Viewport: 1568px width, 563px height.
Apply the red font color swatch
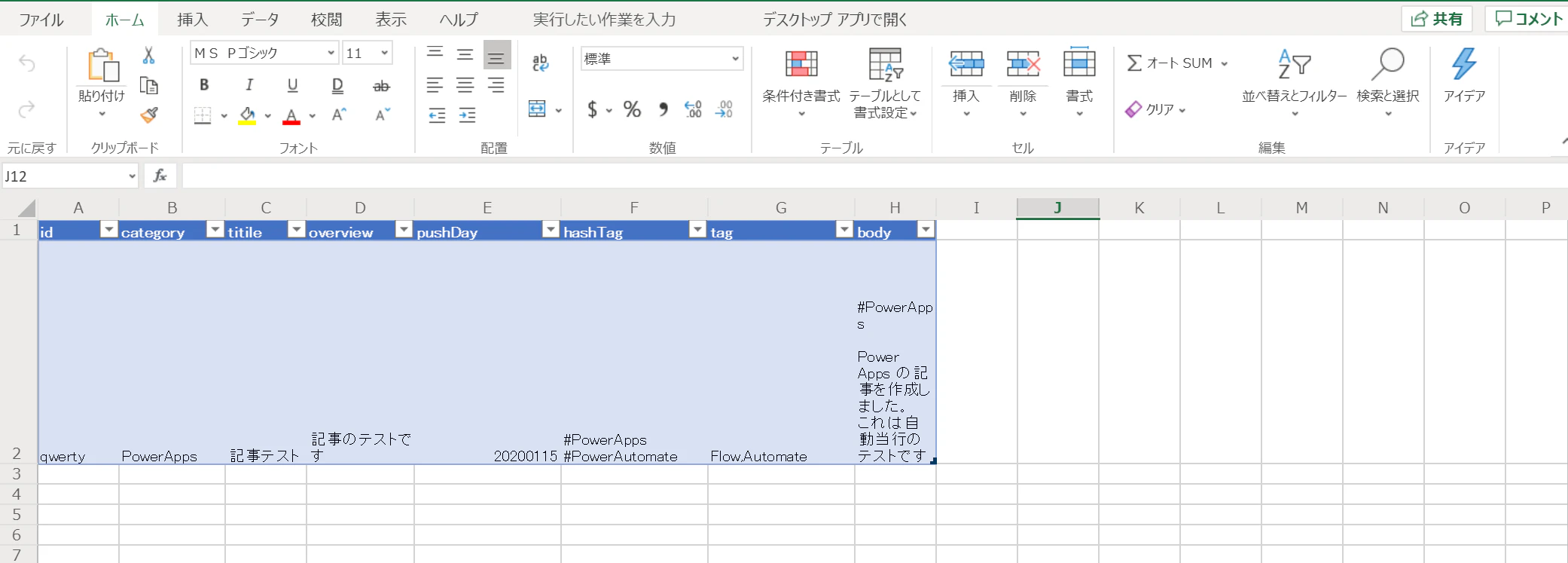point(291,115)
